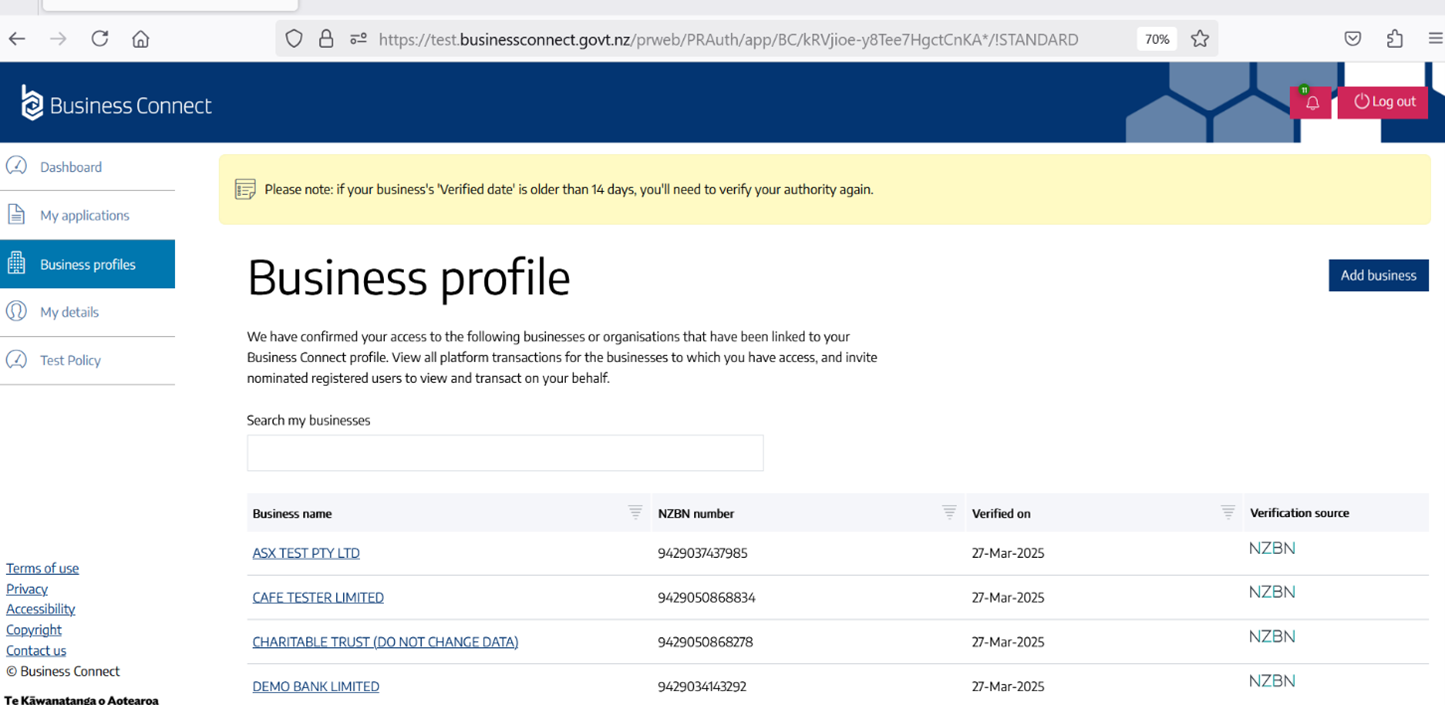Select the Dashboard icon in the sidebar
The height and width of the screenshot is (705, 1445).
(17, 166)
